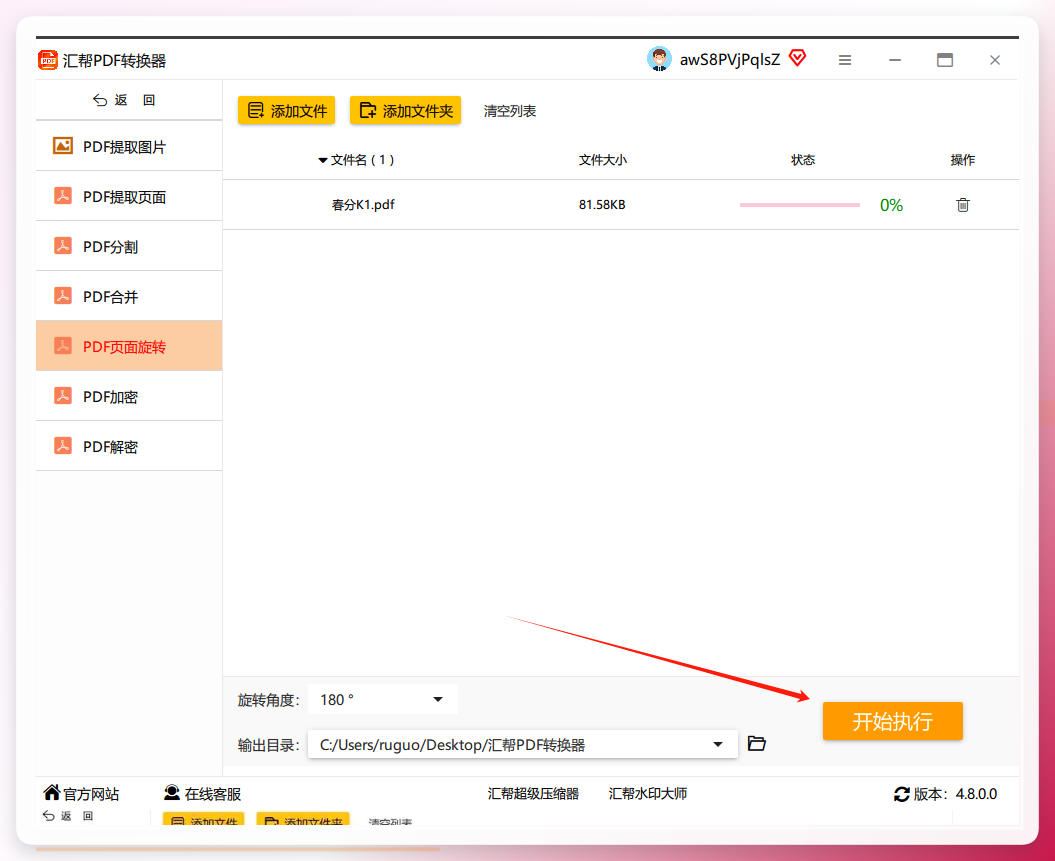The height and width of the screenshot is (861, 1055).
Task: Click the version number 4.8.0.0
Action: 976,794
